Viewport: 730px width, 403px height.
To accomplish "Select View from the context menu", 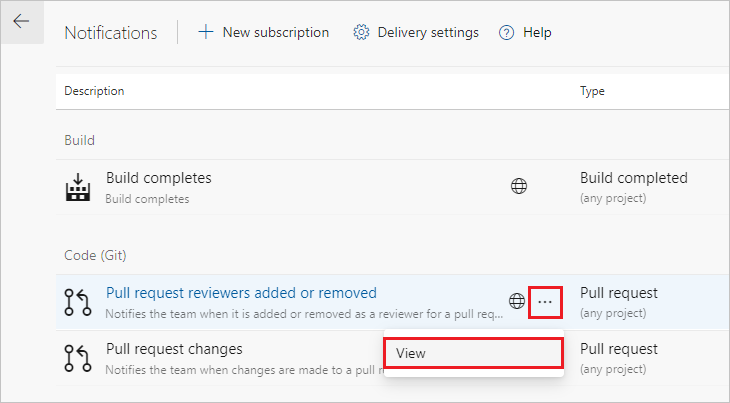I will point(473,353).
